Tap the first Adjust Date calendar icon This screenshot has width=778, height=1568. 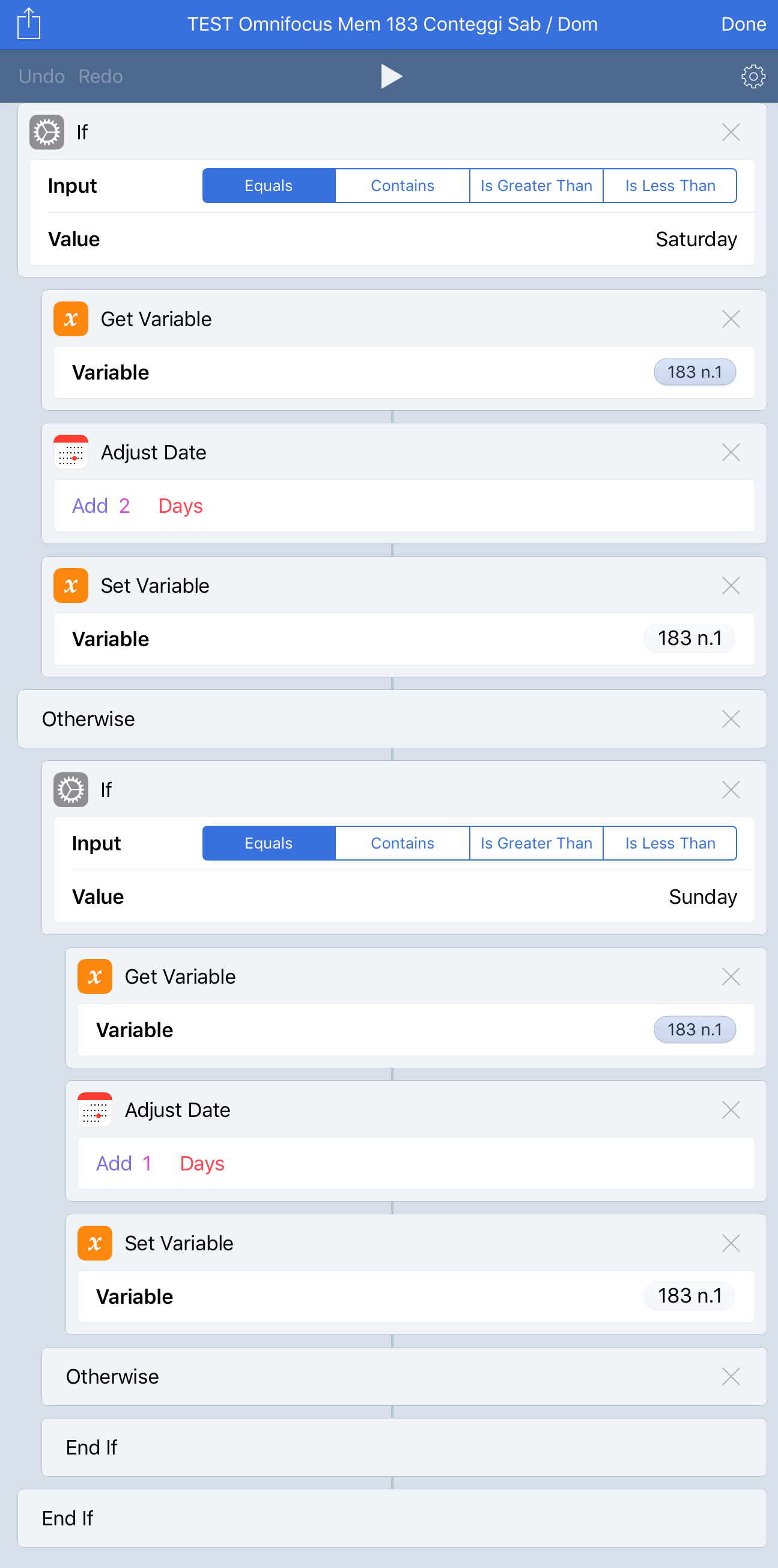tap(71, 452)
